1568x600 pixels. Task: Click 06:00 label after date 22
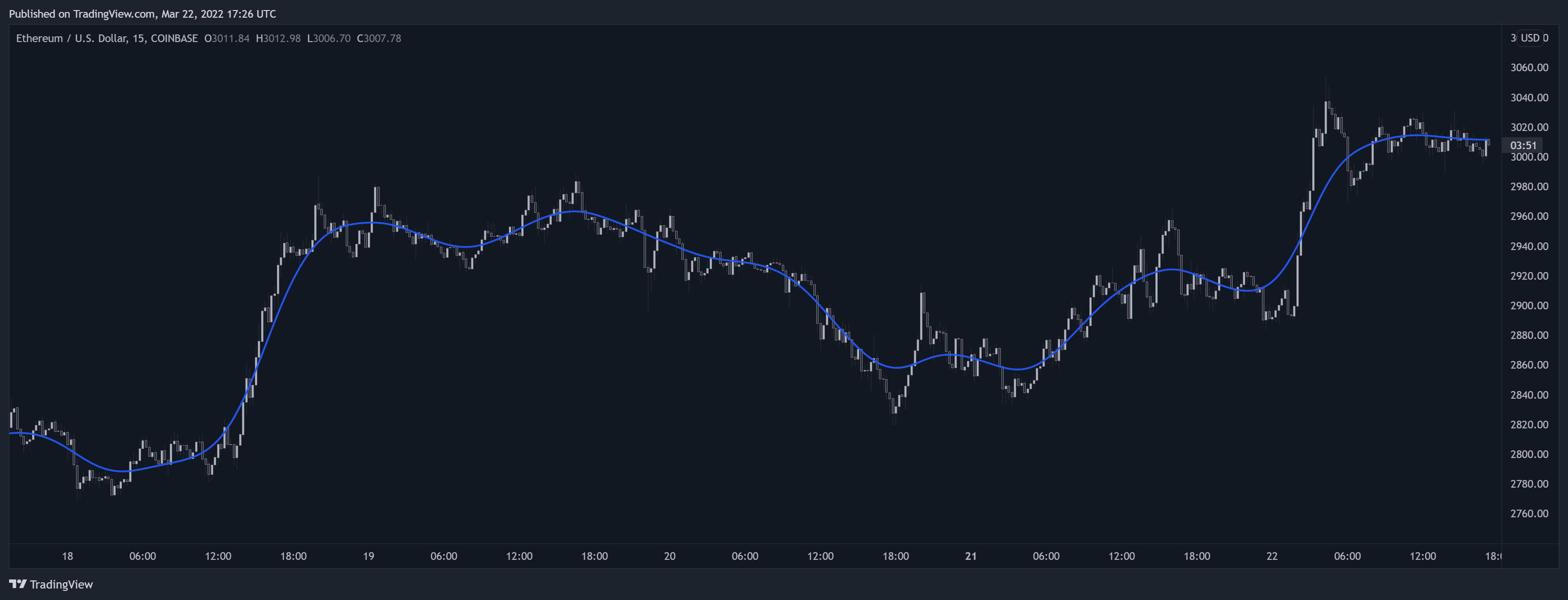pos(1348,556)
